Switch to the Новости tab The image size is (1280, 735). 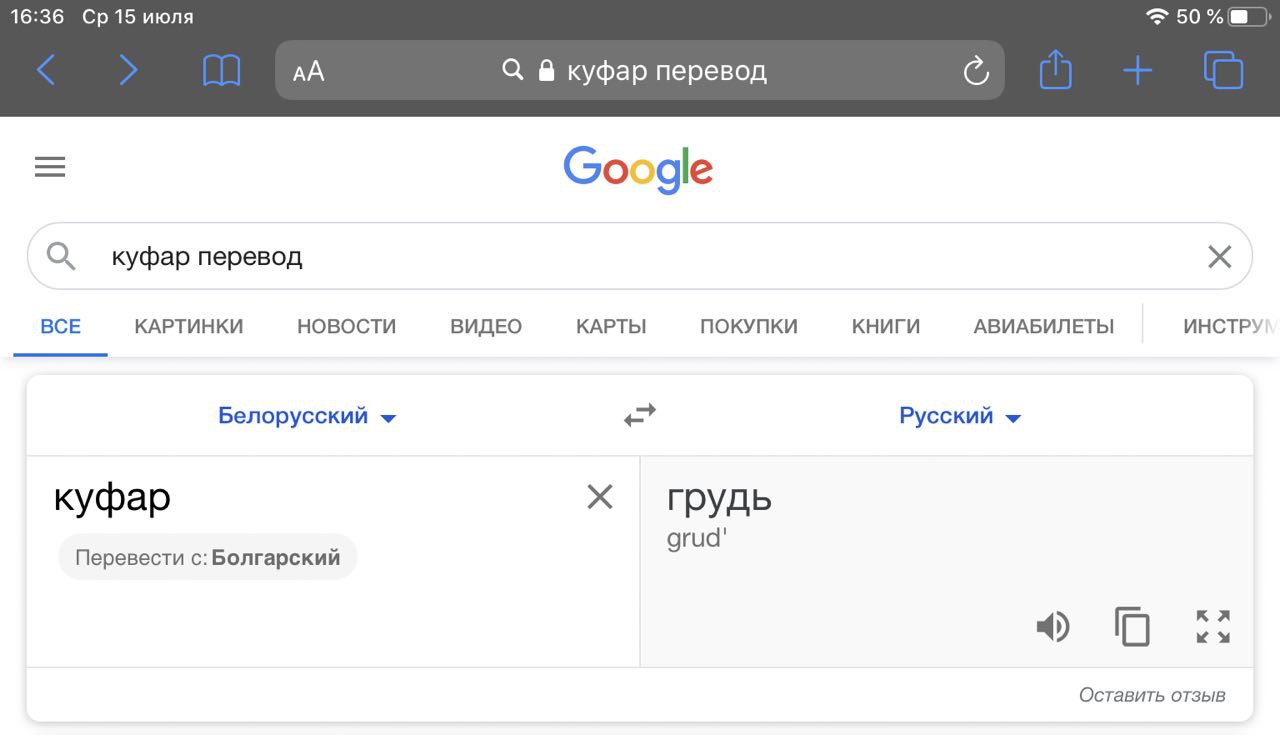coord(347,326)
